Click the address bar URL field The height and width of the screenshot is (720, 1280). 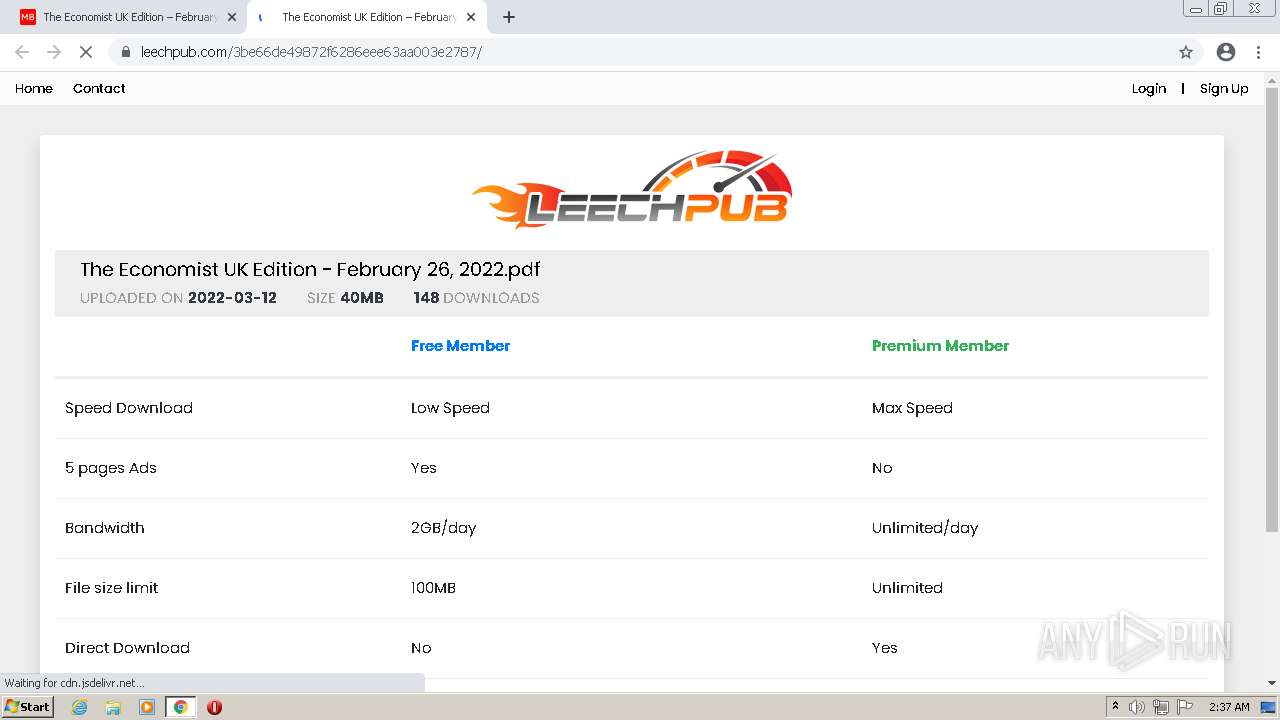[x=640, y=52]
